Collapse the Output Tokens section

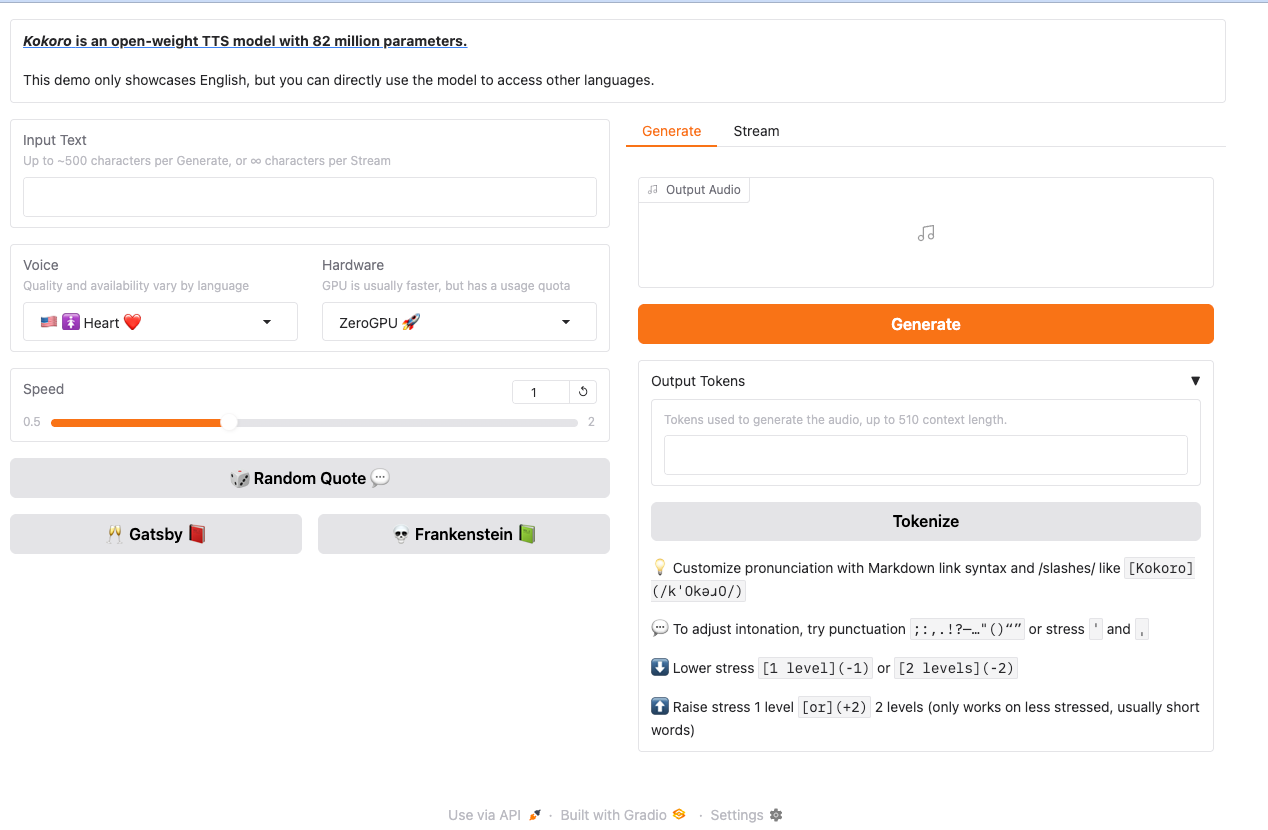1195,381
